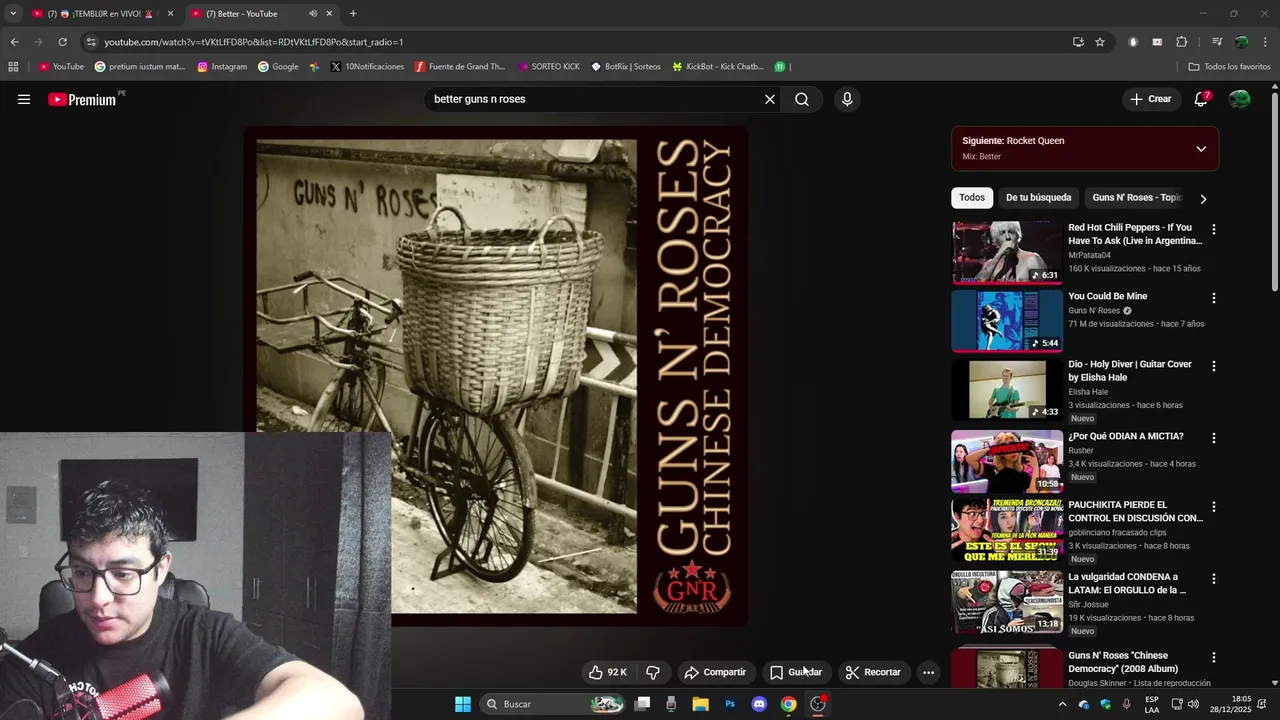Open Chrome extensions puzzle icon
The width and height of the screenshot is (1280, 720).
pos(1181,42)
